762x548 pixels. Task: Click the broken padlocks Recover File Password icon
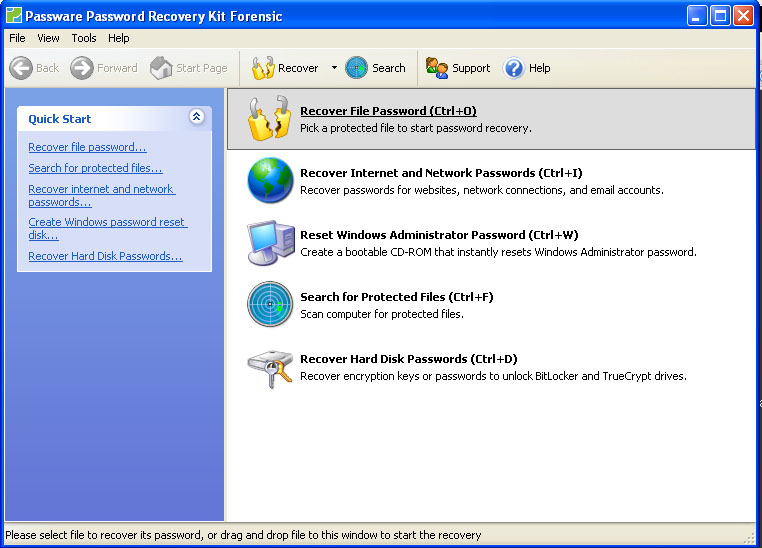[270, 119]
